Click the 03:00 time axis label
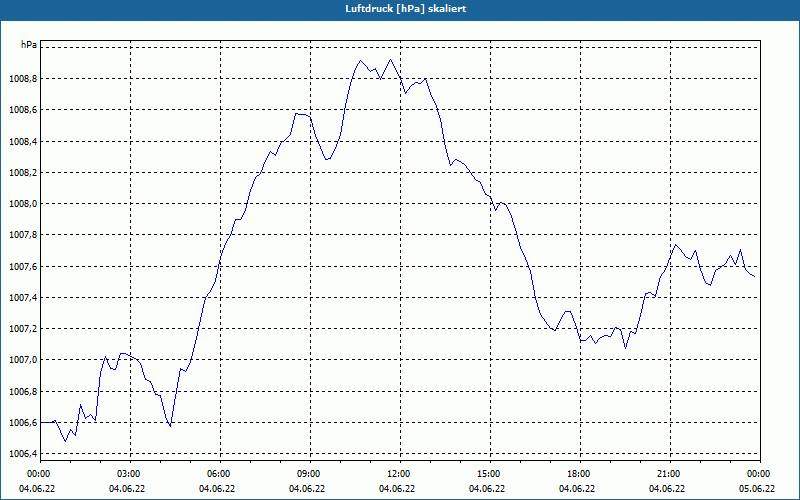800x500 pixels. (x=130, y=474)
